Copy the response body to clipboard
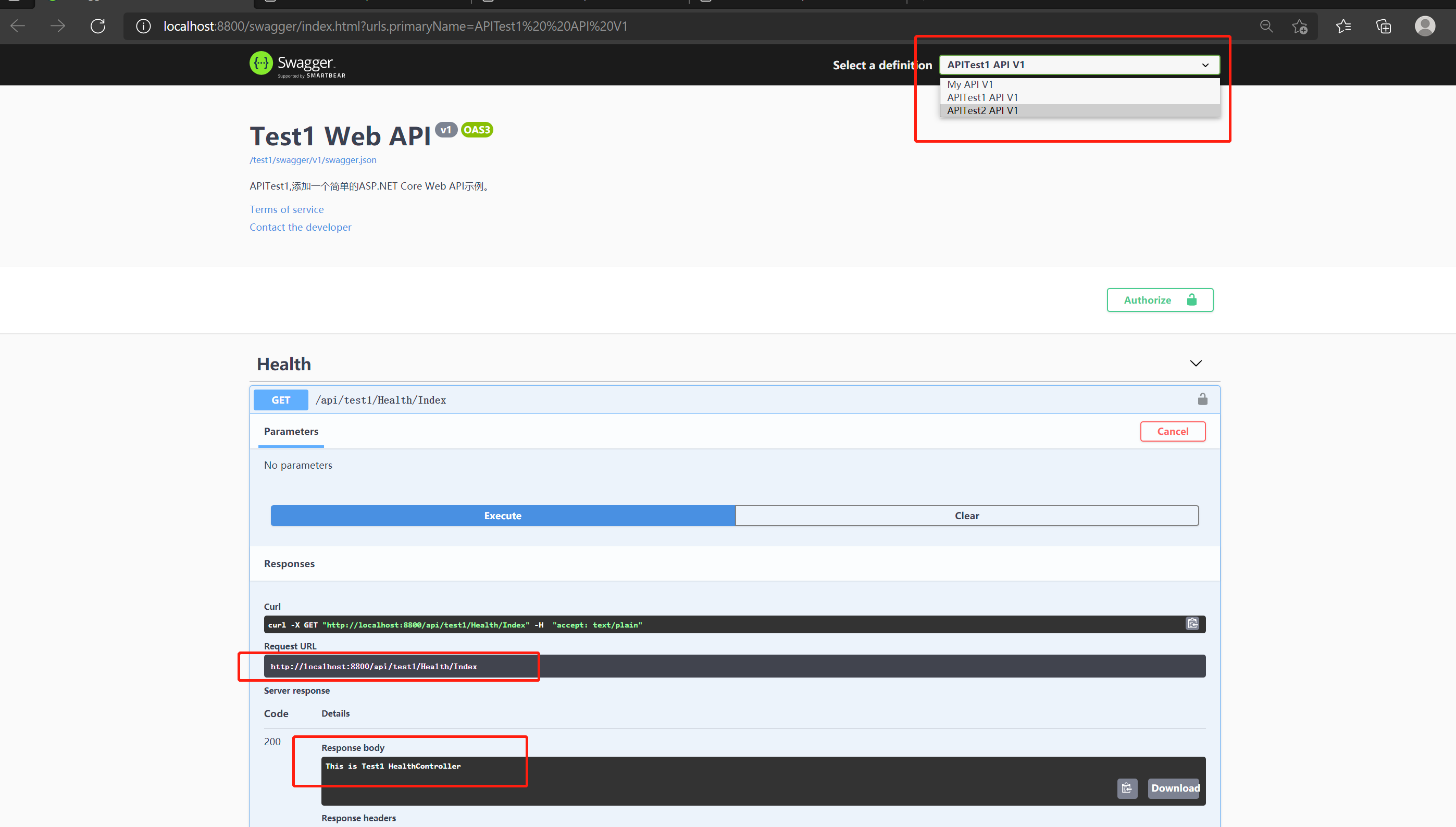1456x827 pixels. pos(1127,788)
